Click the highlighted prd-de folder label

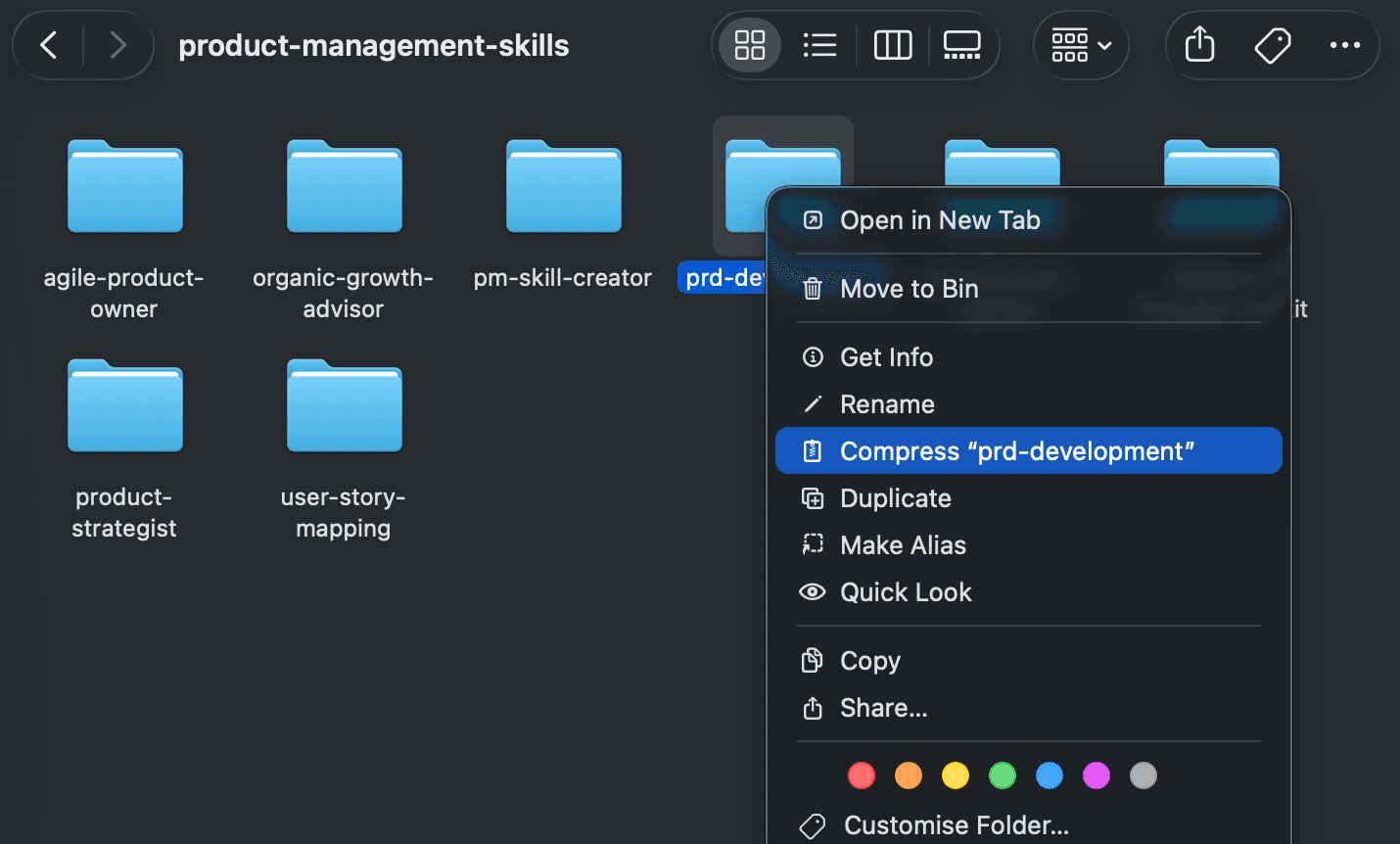point(723,278)
